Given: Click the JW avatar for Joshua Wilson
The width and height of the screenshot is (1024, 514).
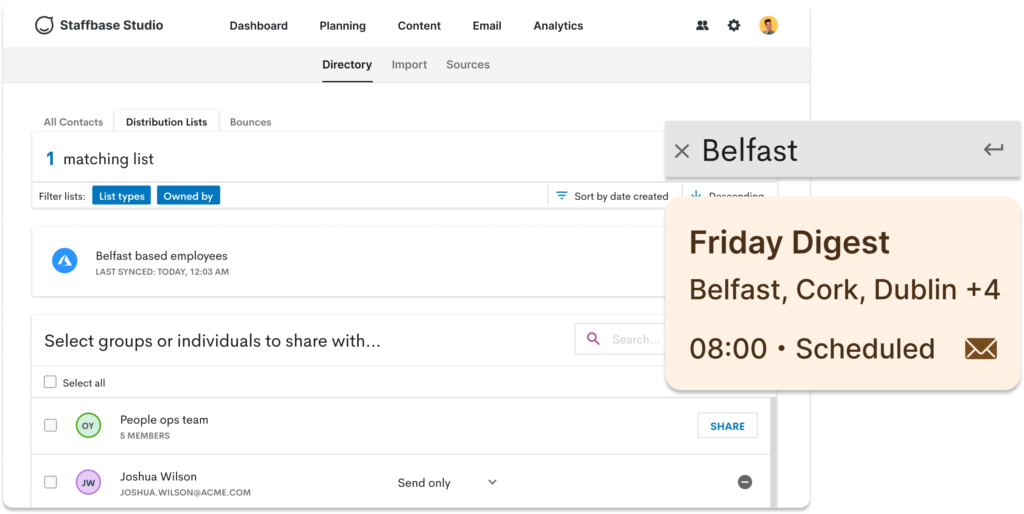Looking at the screenshot, I should [x=88, y=483].
